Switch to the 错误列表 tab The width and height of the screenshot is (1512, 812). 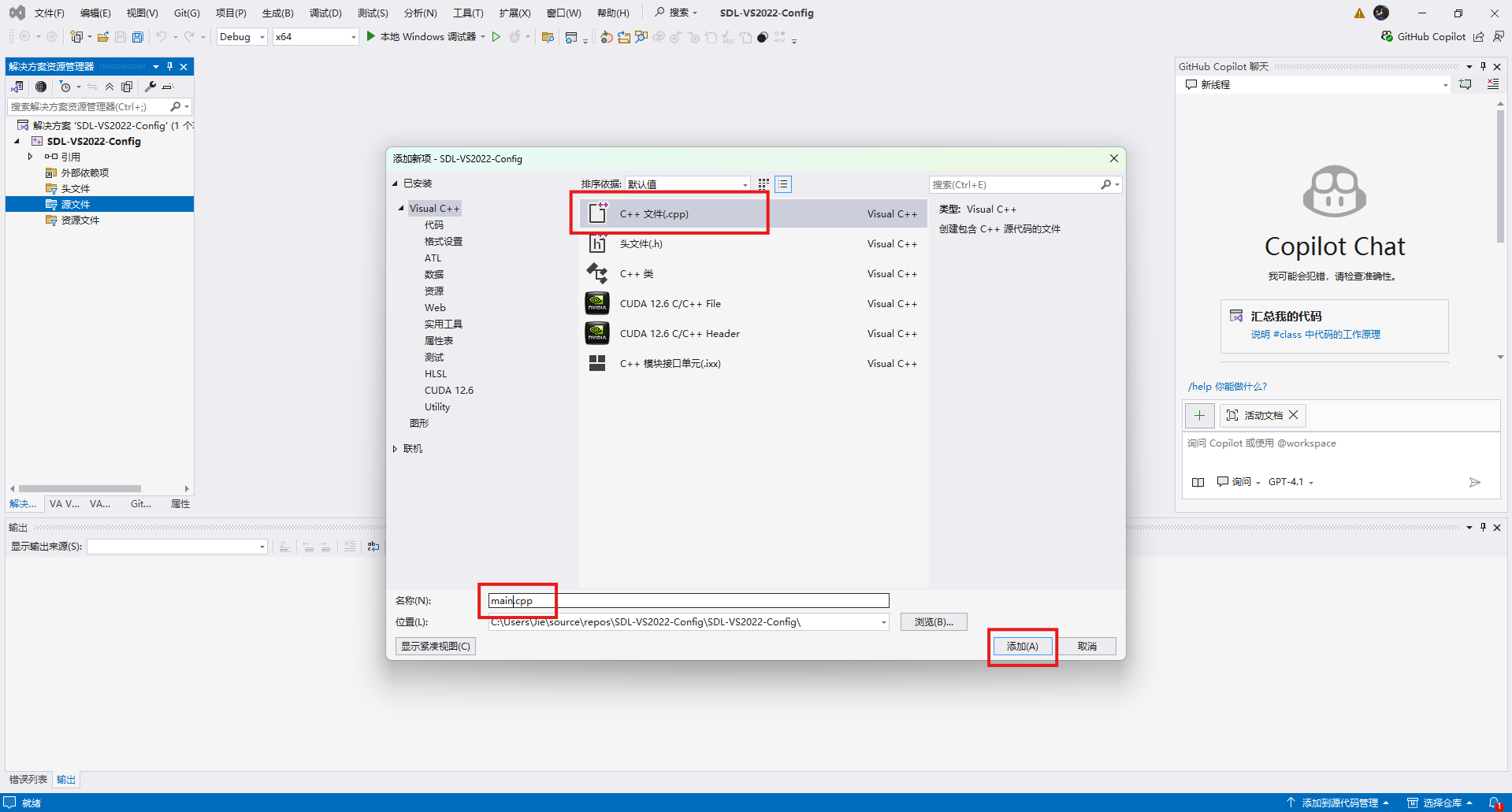pyautogui.click(x=28, y=779)
